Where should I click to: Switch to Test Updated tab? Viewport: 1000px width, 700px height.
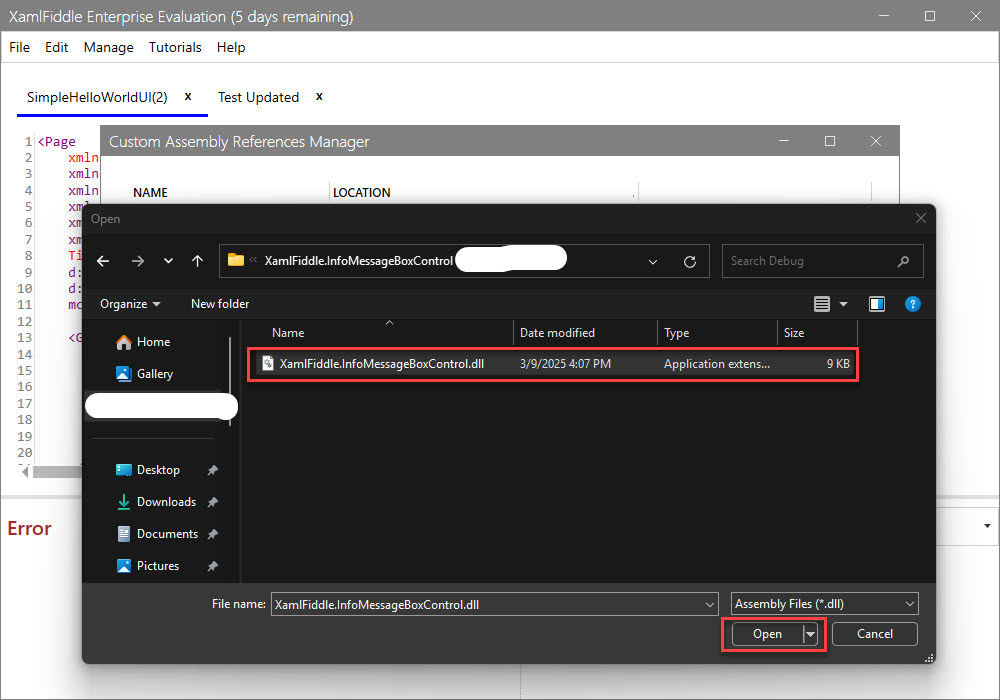[x=258, y=97]
